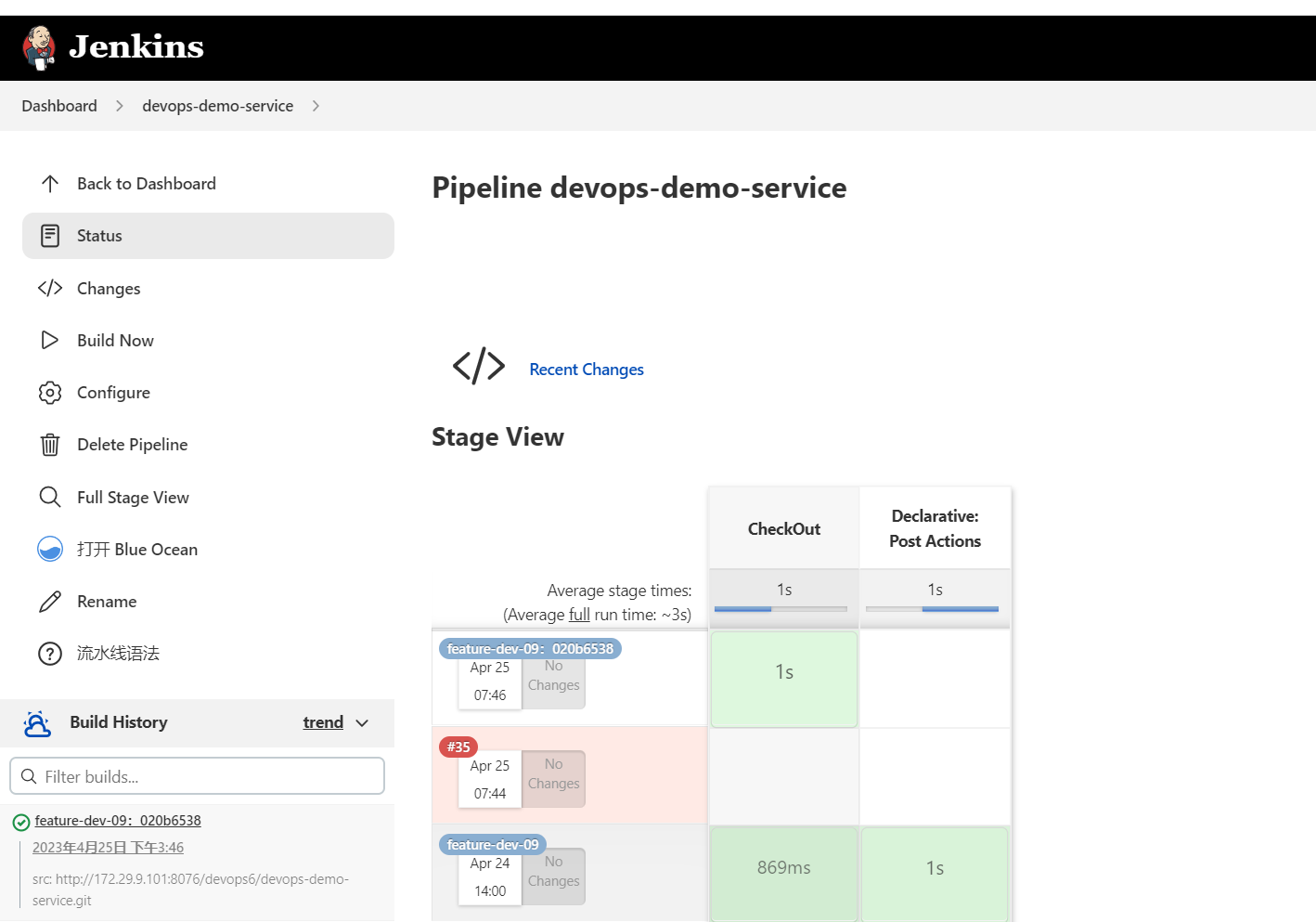The image size is (1316, 922).
Task: Collapse Build History with the chevron
Action: tap(362, 723)
